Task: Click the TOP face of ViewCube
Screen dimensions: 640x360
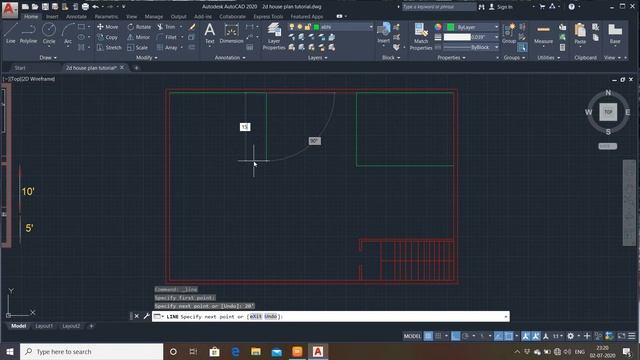Action: (608, 112)
